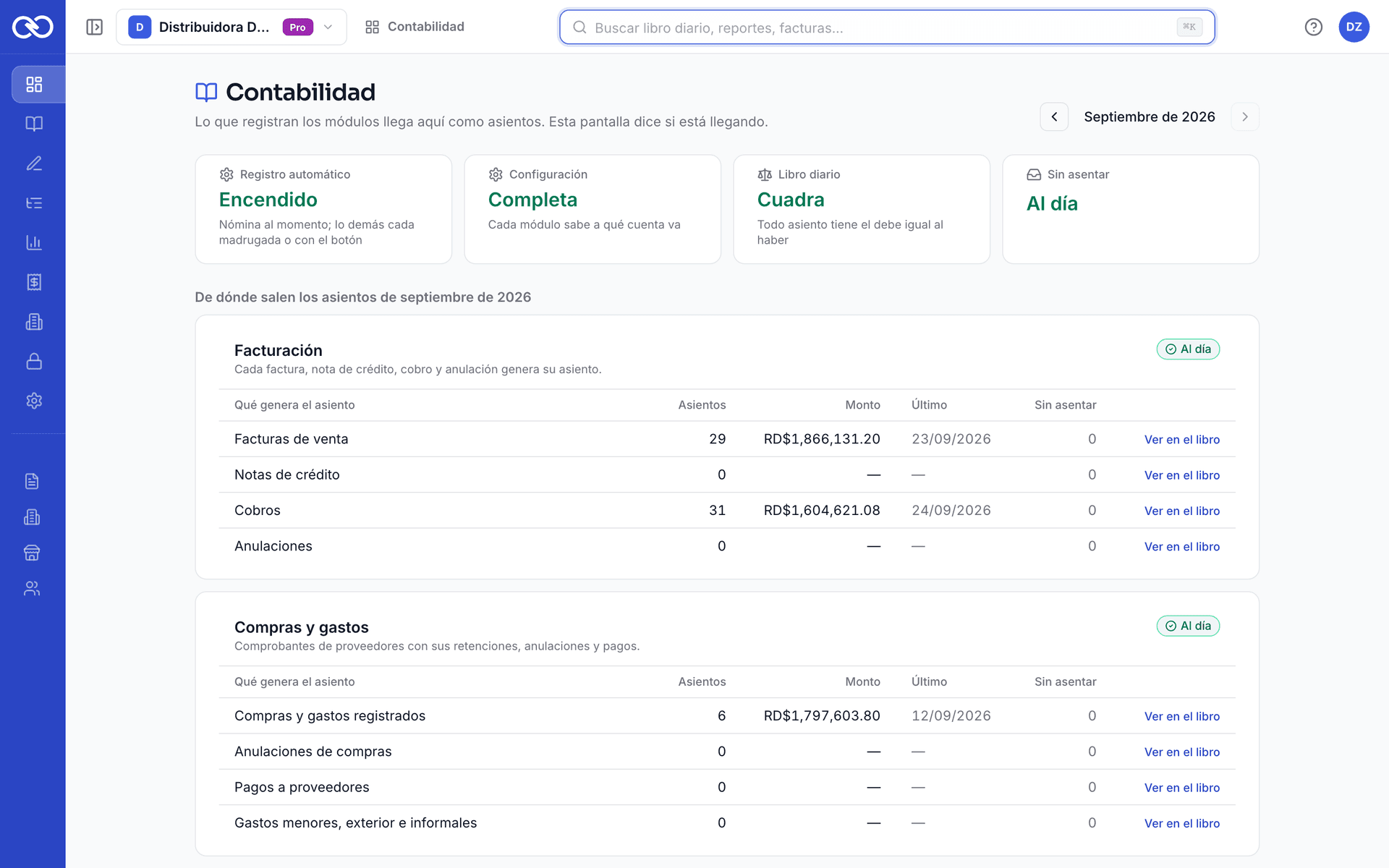Click the infinity logo in the sidebar
This screenshot has width=1389, height=868.
(x=33, y=27)
